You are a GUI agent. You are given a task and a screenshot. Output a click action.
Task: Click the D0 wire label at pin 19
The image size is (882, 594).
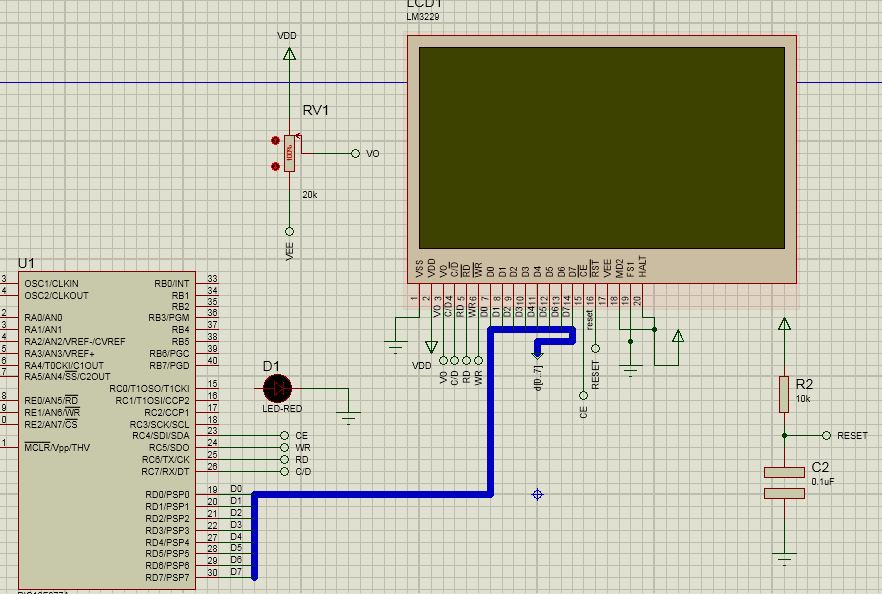tap(236, 489)
